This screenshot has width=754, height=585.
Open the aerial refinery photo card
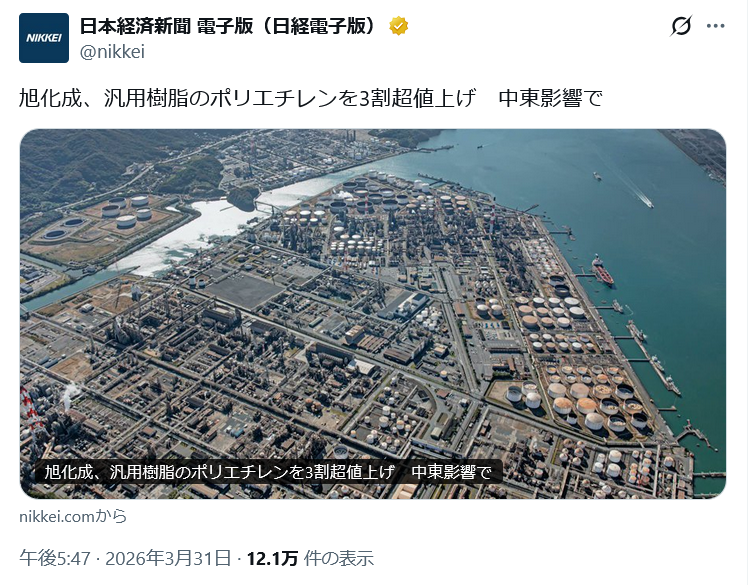click(x=373, y=314)
